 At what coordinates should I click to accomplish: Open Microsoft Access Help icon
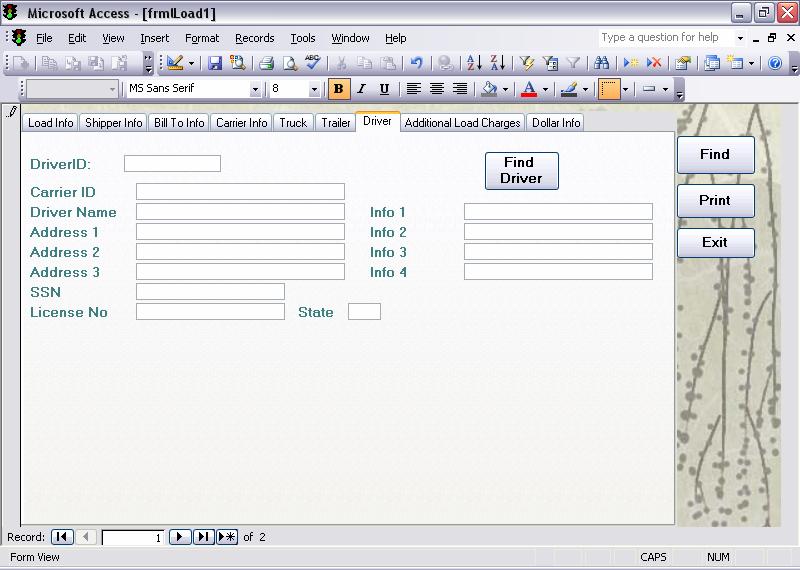[x=774, y=63]
